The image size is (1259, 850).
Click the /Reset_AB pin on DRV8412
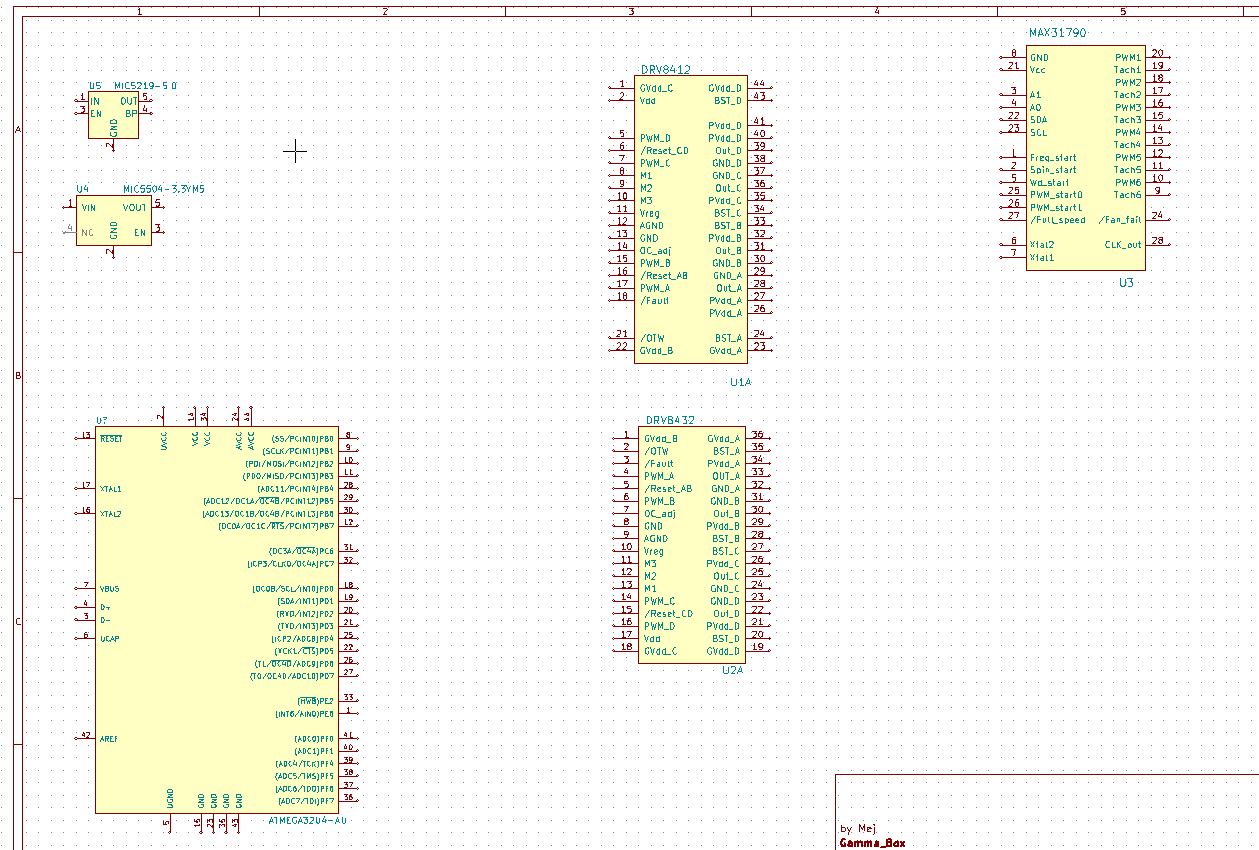pyautogui.click(x=664, y=275)
